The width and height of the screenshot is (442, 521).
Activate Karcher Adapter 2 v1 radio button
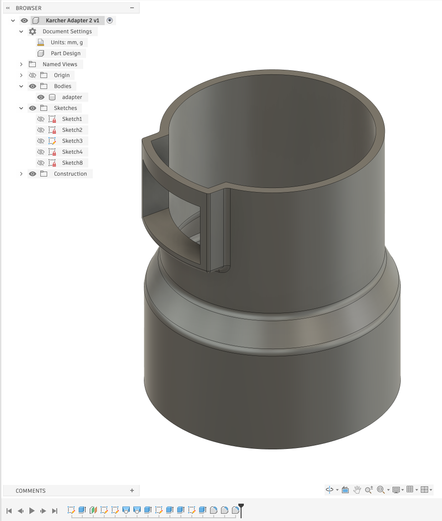click(x=110, y=20)
